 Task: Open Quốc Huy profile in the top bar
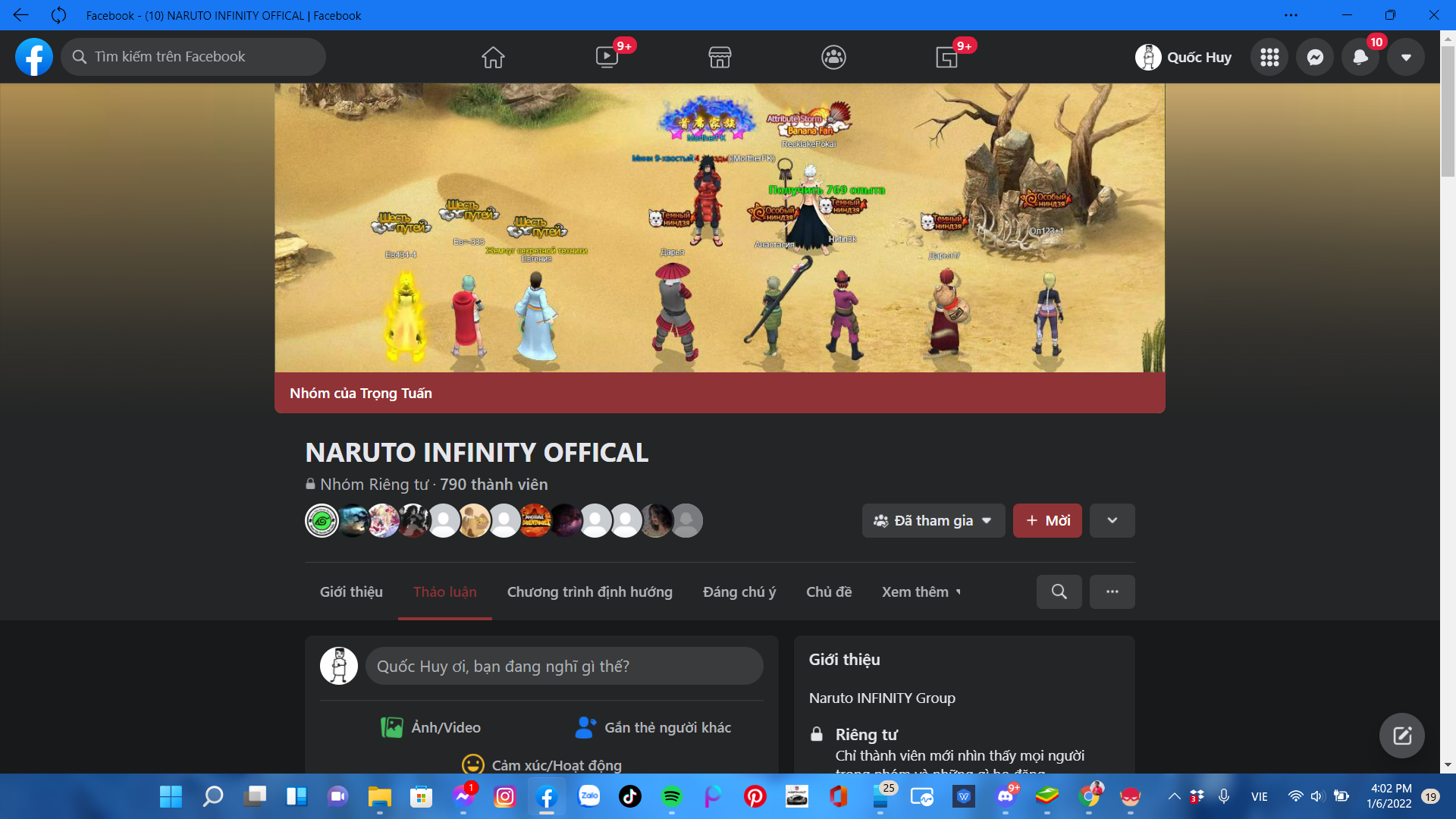(1184, 57)
